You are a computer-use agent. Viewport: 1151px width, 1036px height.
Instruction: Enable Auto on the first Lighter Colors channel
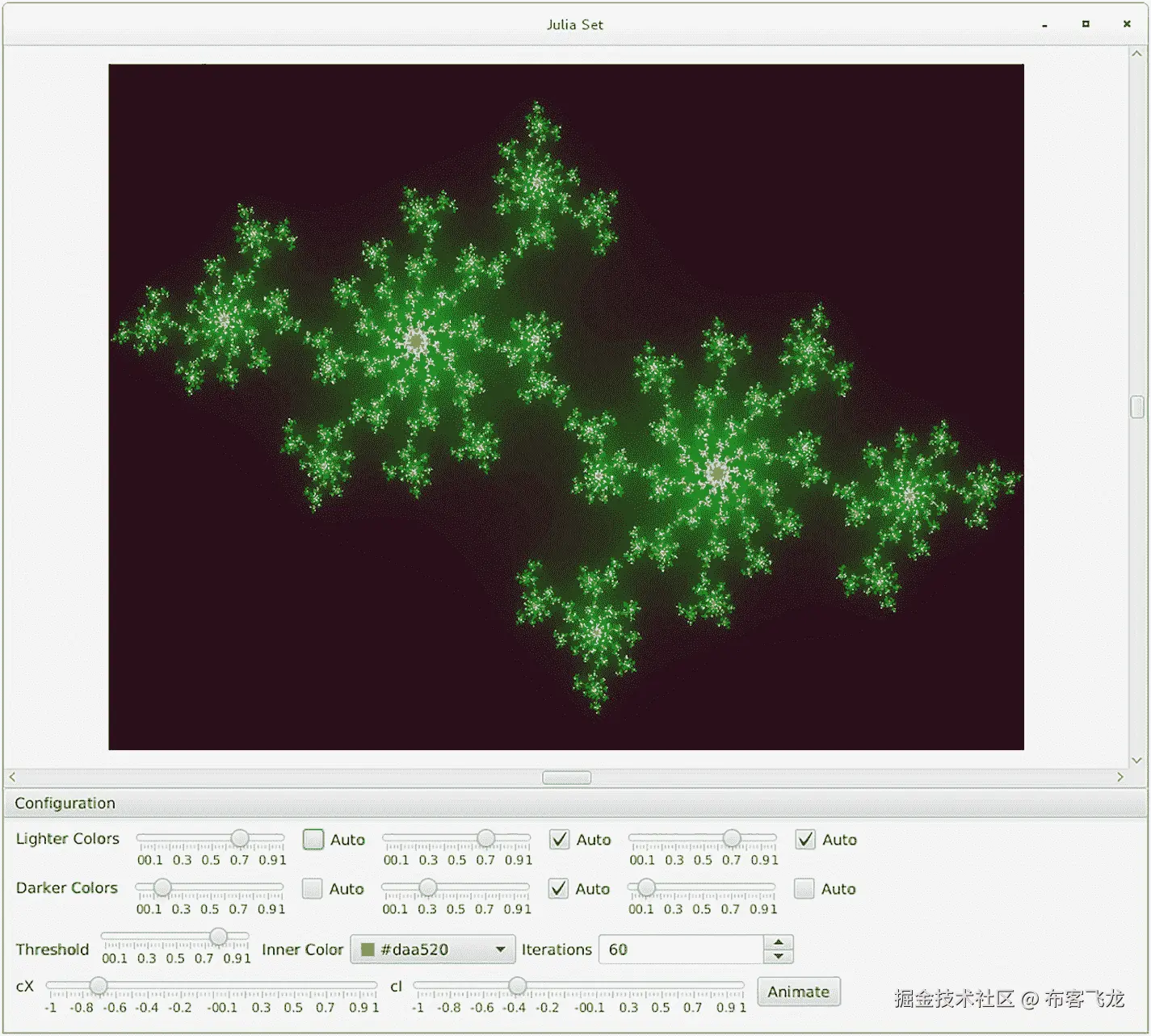[312, 840]
